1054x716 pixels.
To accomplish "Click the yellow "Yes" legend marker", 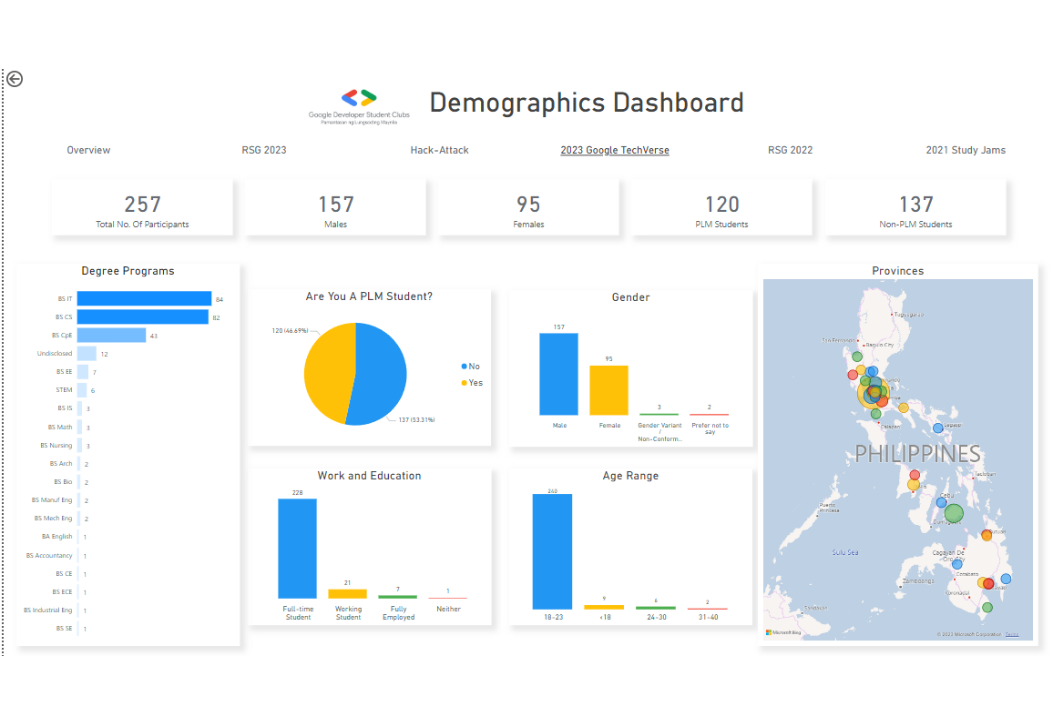I will point(464,383).
